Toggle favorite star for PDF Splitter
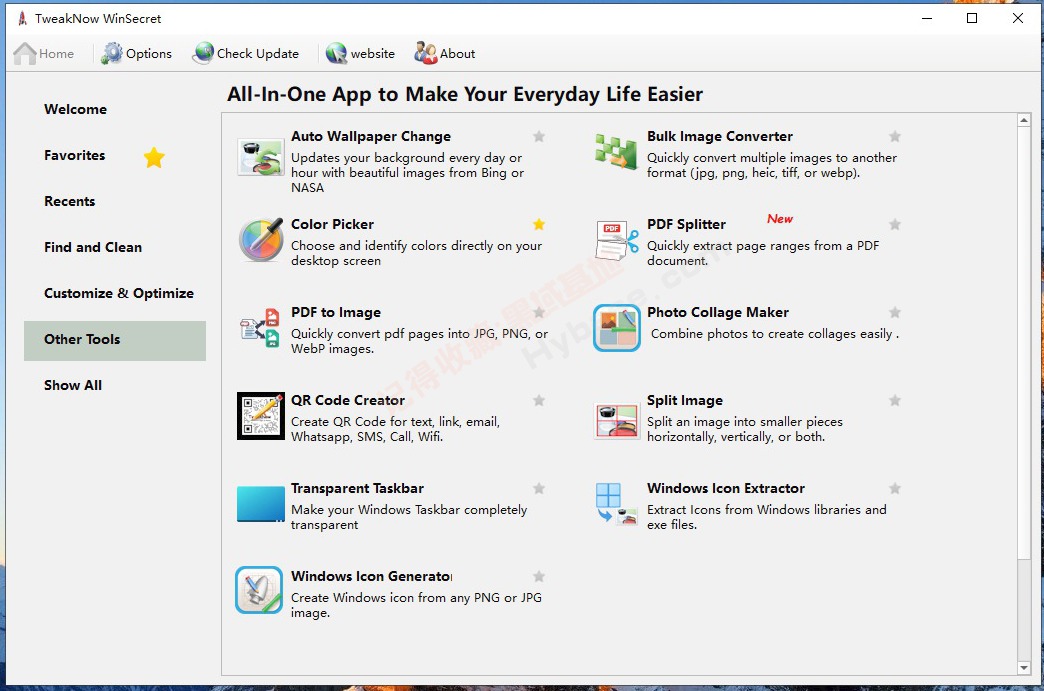This screenshot has width=1044, height=691. [x=895, y=224]
